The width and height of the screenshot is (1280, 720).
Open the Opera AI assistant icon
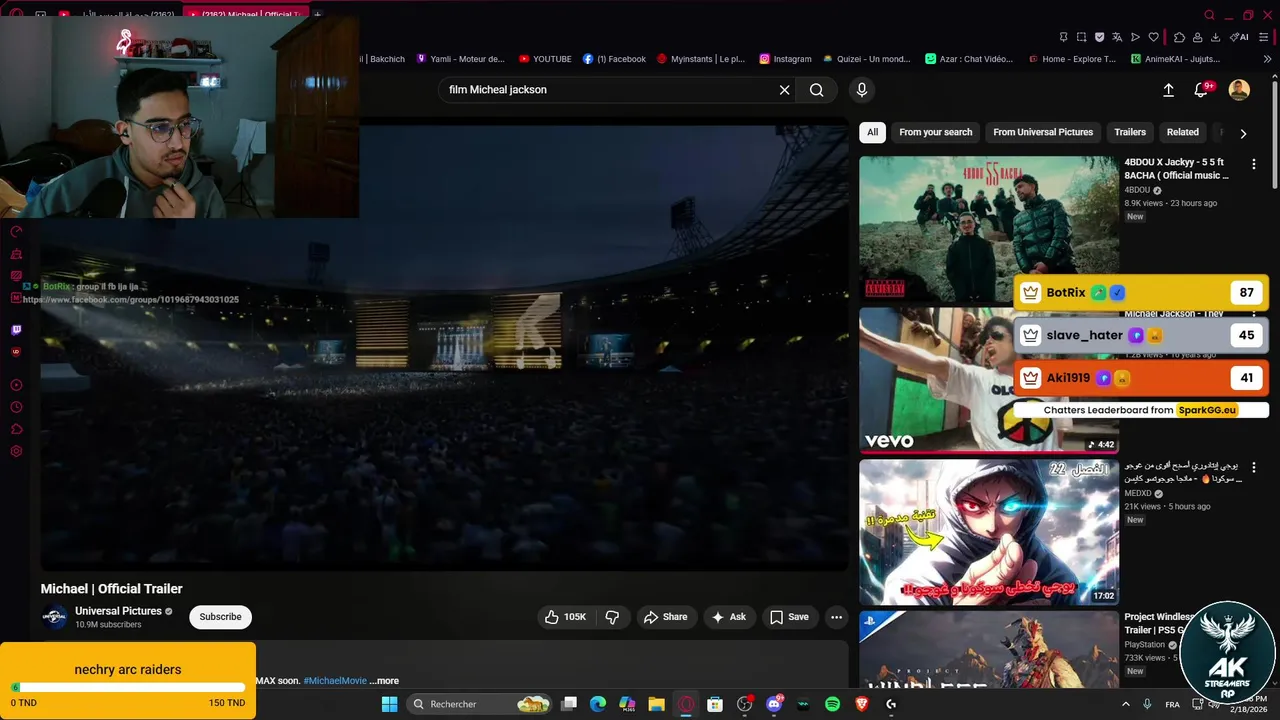point(1240,37)
